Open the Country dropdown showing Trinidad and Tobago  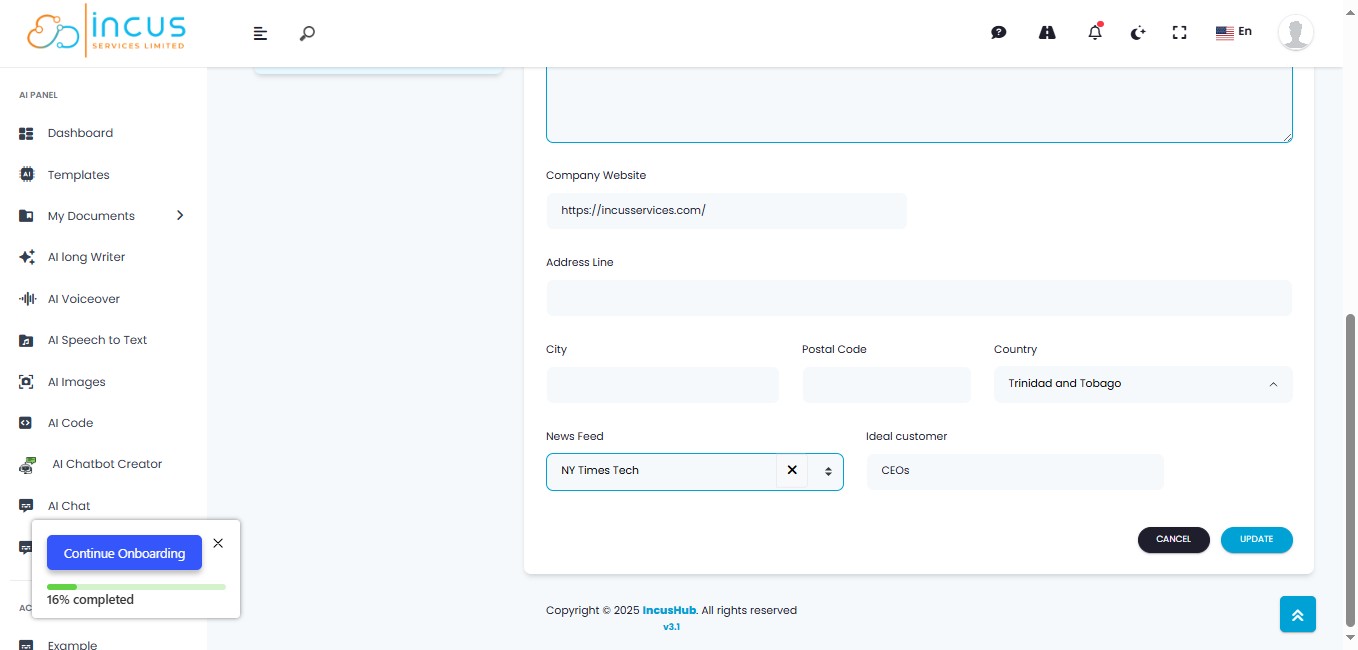coord(1143,384)
